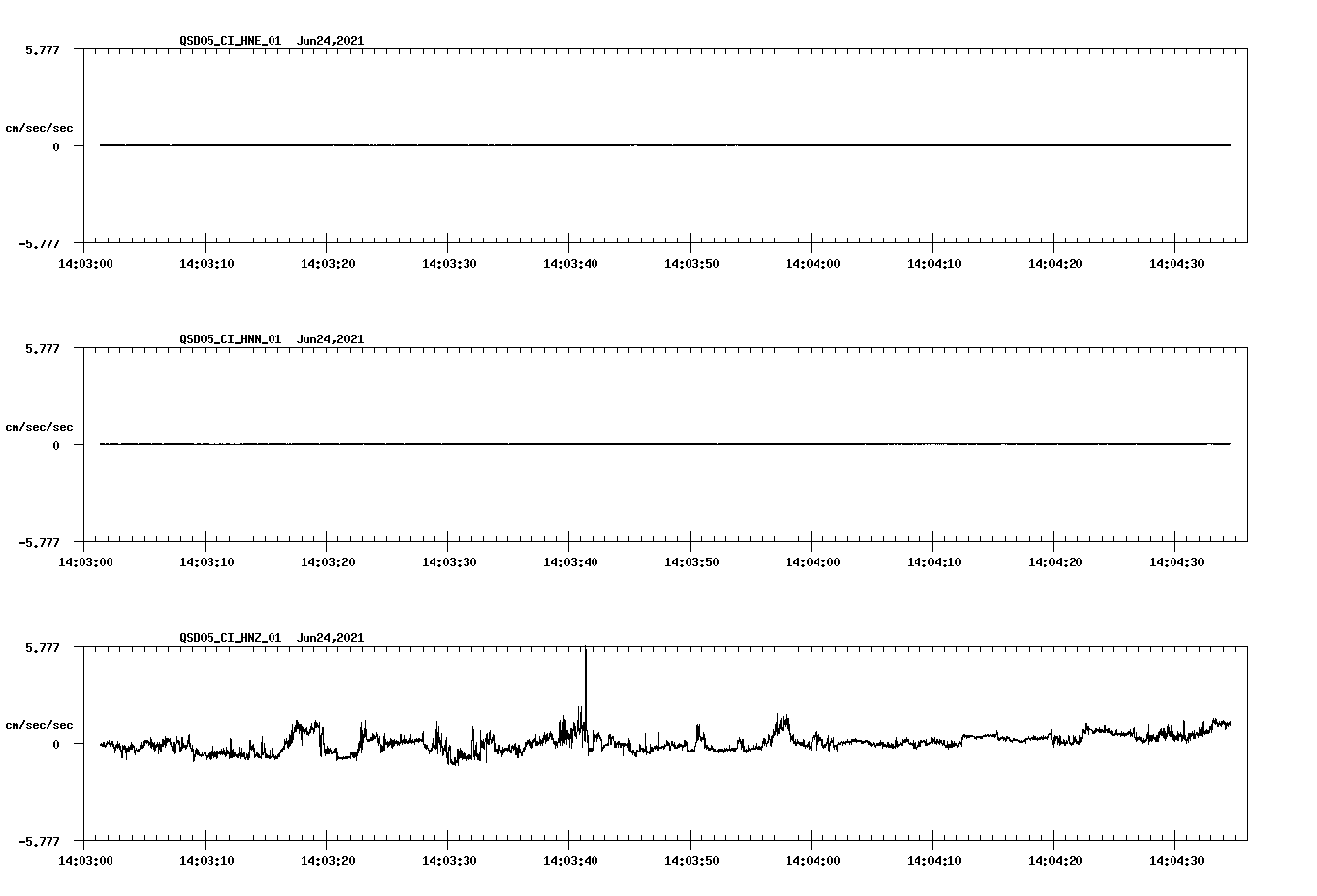
Task: Click -5.777 bottom axis label on HNE plot
Action: coord(39,243)
